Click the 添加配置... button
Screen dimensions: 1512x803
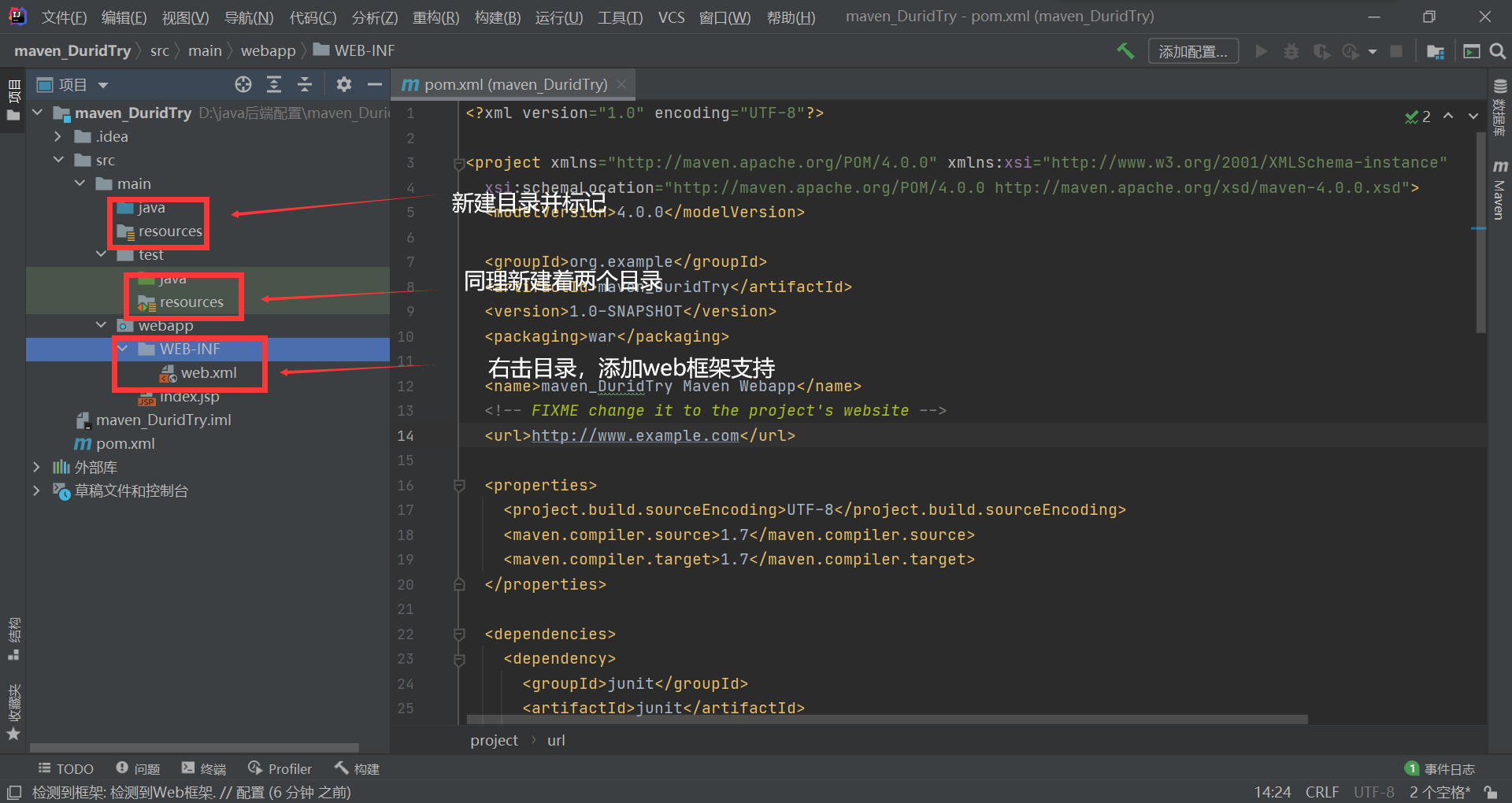1193,51
